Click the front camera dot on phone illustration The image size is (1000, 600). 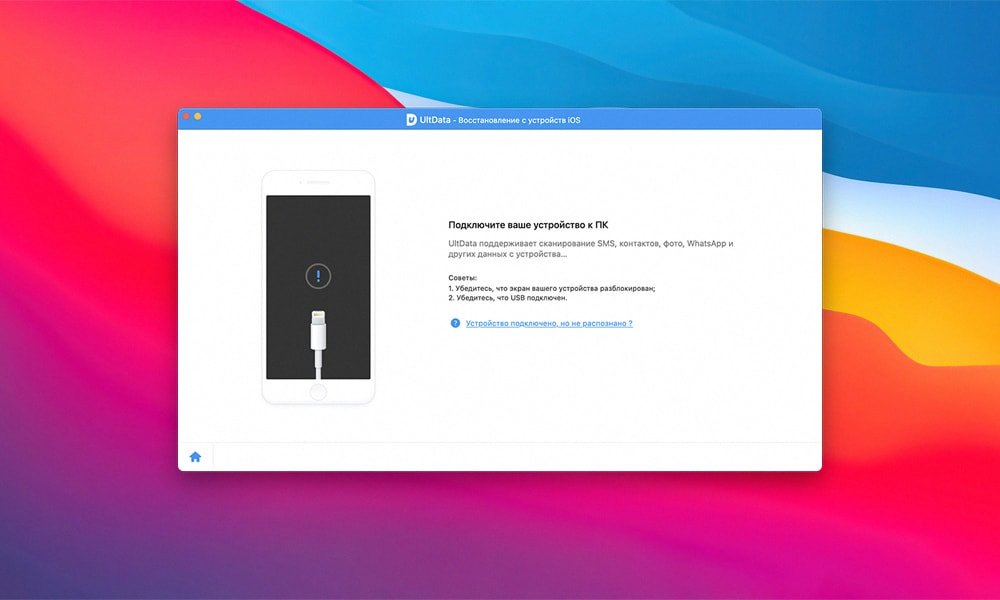tap(298, 183)
